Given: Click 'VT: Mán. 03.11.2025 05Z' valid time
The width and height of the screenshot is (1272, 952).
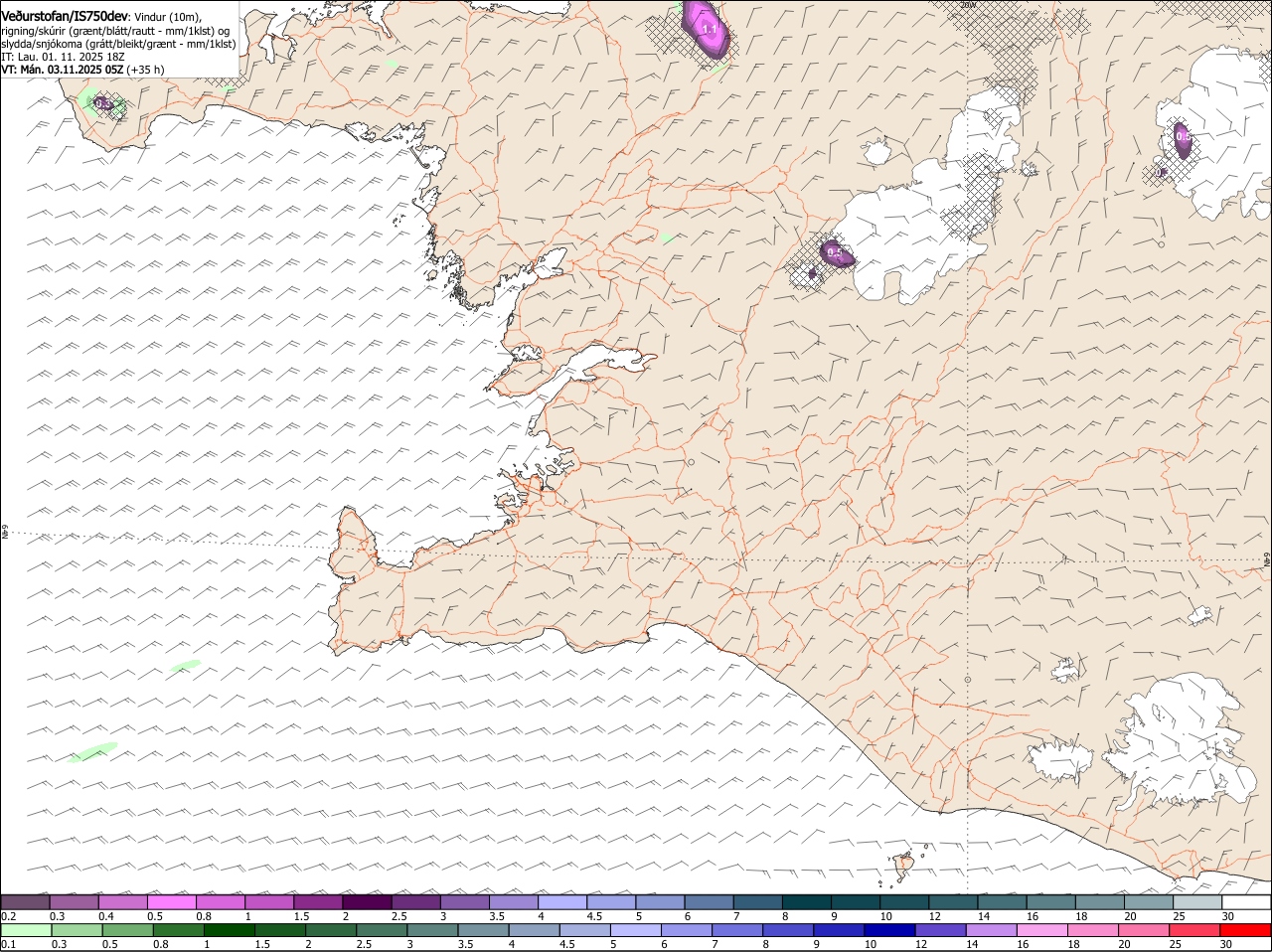Looking at the screenshot, I should (x=63, y=70).
